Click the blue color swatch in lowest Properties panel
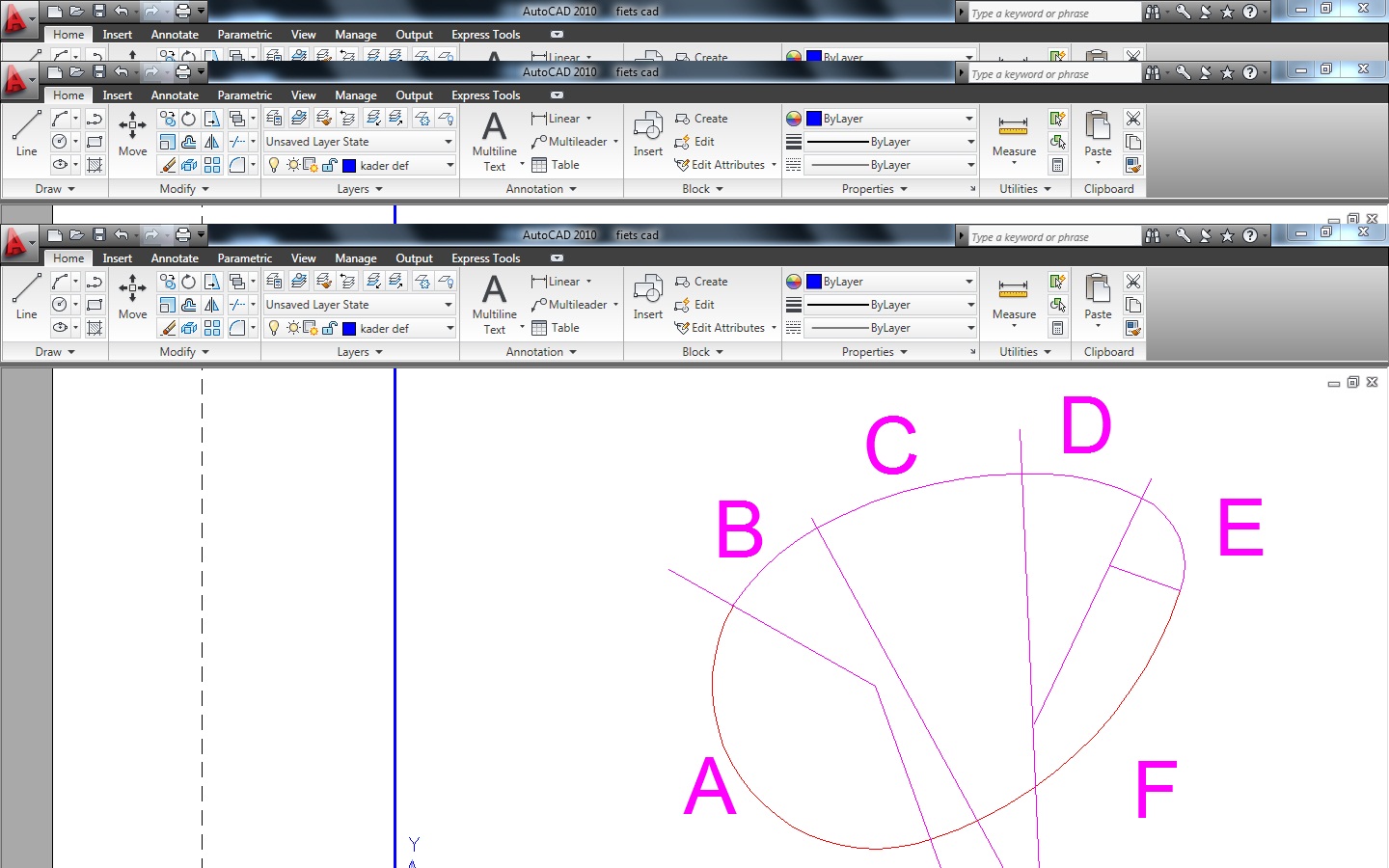This screenshot has width=1389, height=868. pos(814,282)
